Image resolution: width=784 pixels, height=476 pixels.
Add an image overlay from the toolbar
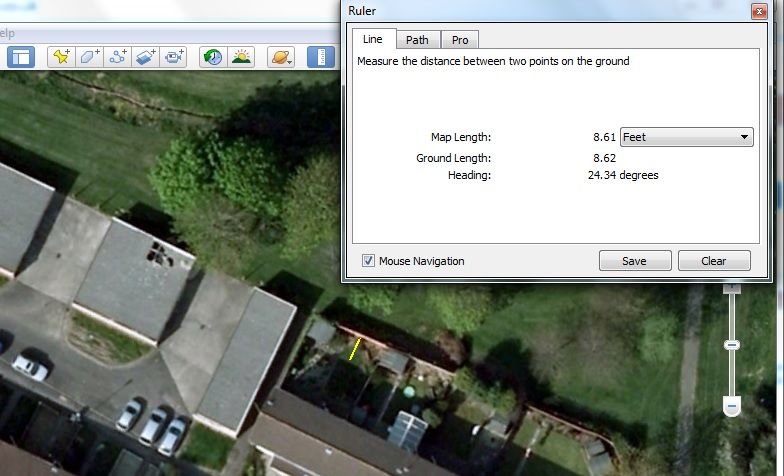pyautogui.click(x=146, y=57)
